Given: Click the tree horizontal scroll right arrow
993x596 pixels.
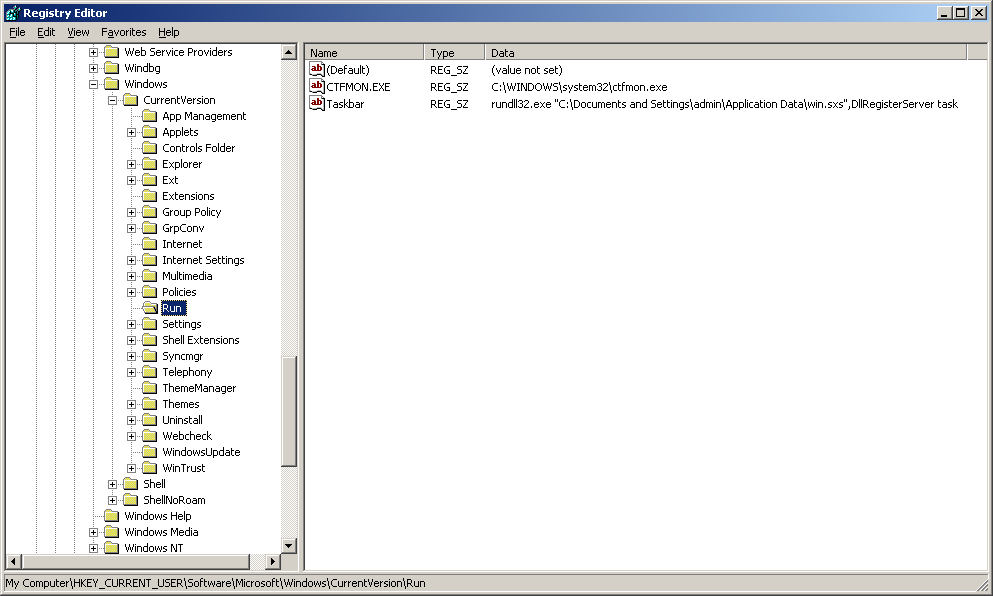Looking at the screenshot, I should coord(273,561).
